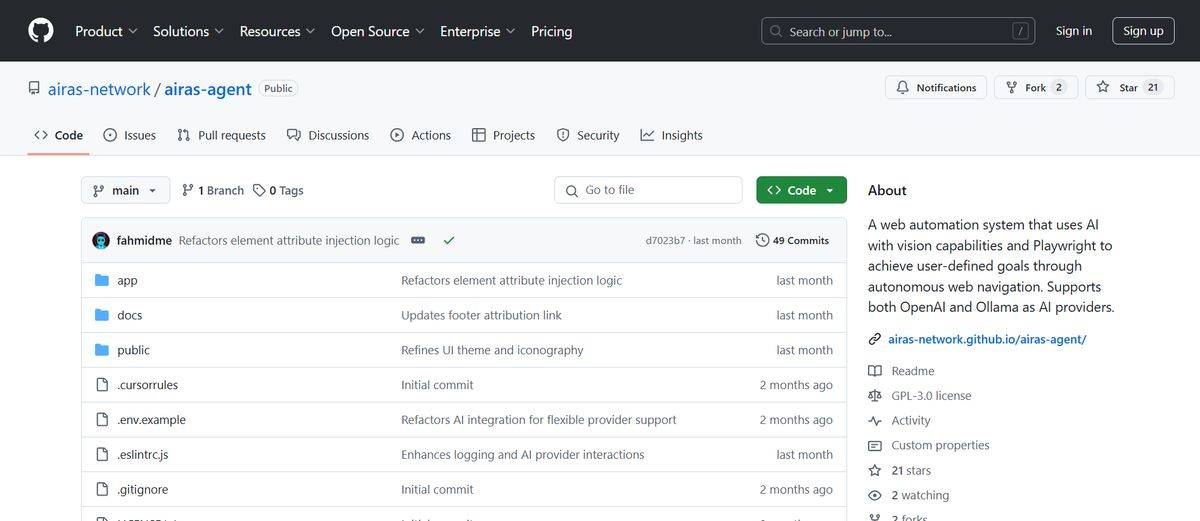View the 0 Tags link
The image size is (1200, 521).
point(278,190)
